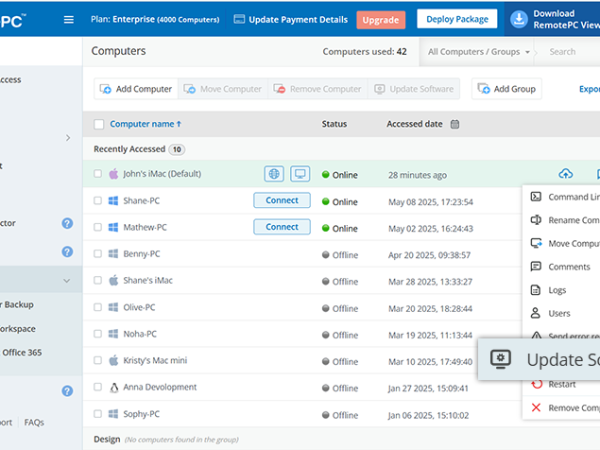This screenshot has height=450, width=600.
Task: Click the Restart red circular arrow icon
Action: 537,384
